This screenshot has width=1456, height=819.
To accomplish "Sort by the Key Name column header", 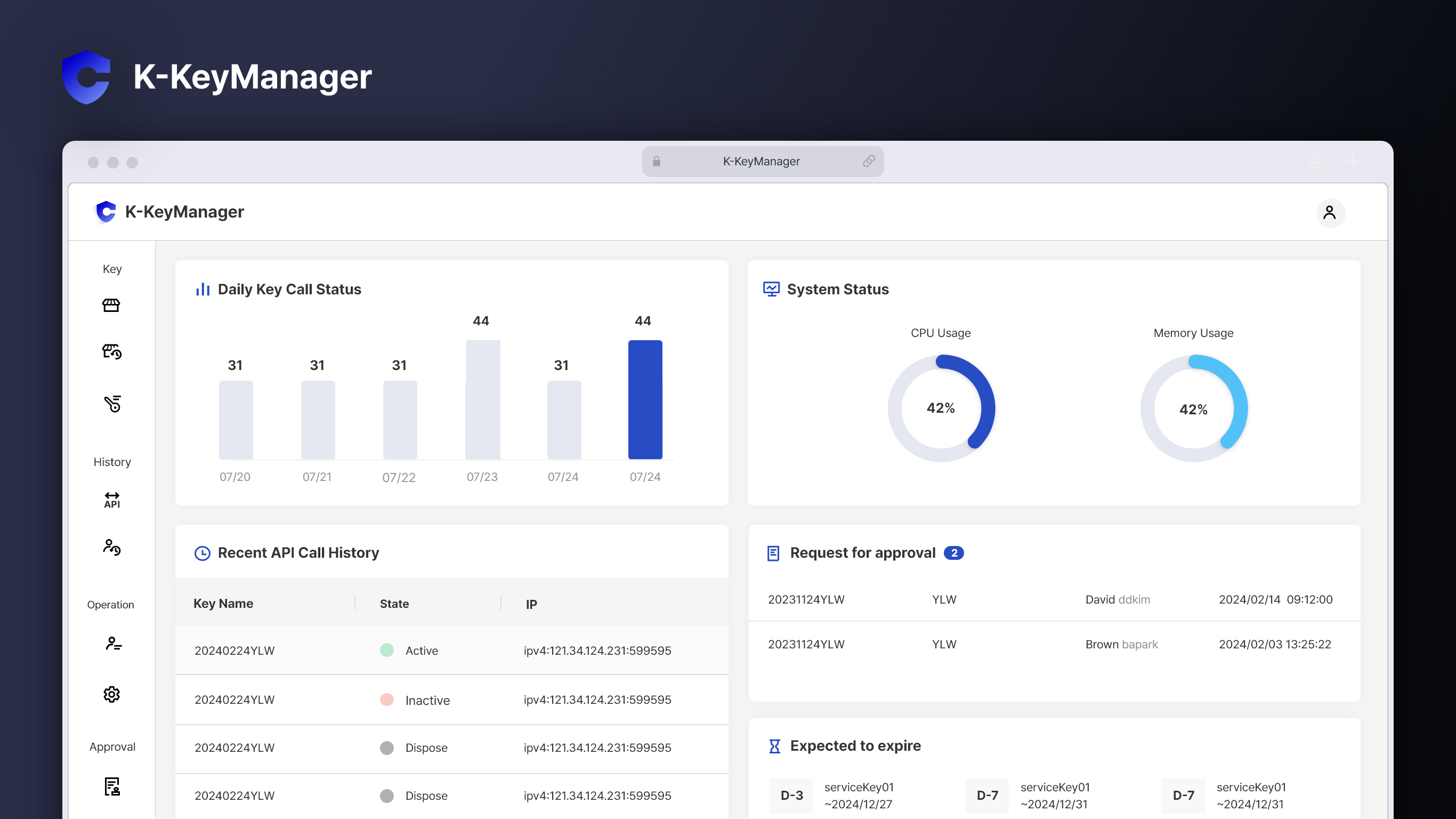I will 223,604.
